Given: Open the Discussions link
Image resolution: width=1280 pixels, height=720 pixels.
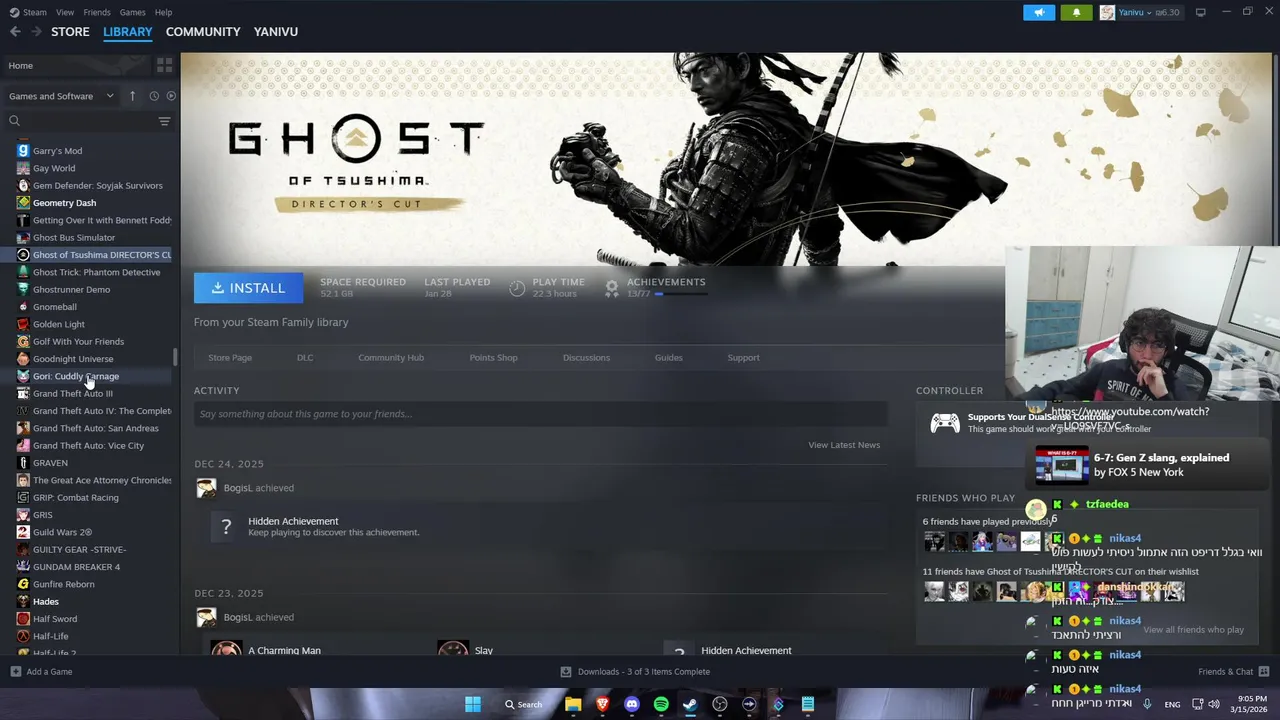Looking at the screenshot, I should [x=586, y=358].
